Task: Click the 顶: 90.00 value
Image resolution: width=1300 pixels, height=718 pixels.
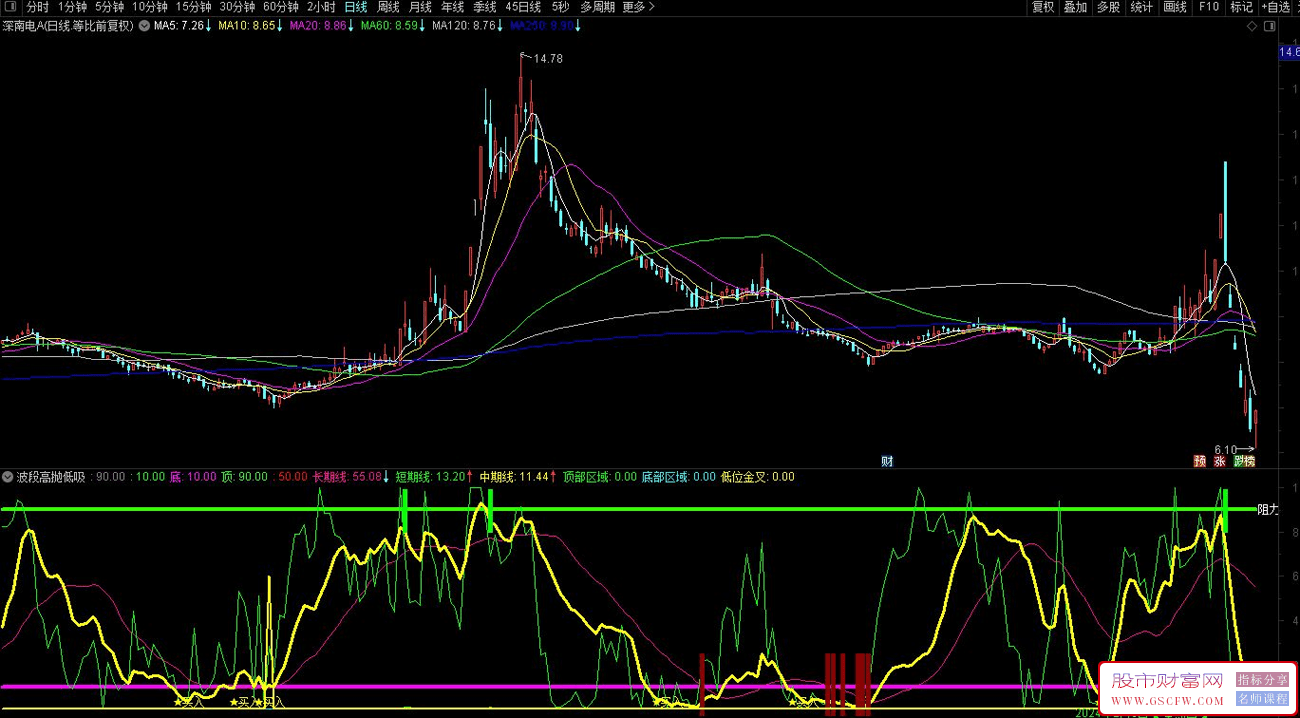Action: point(245,477)
